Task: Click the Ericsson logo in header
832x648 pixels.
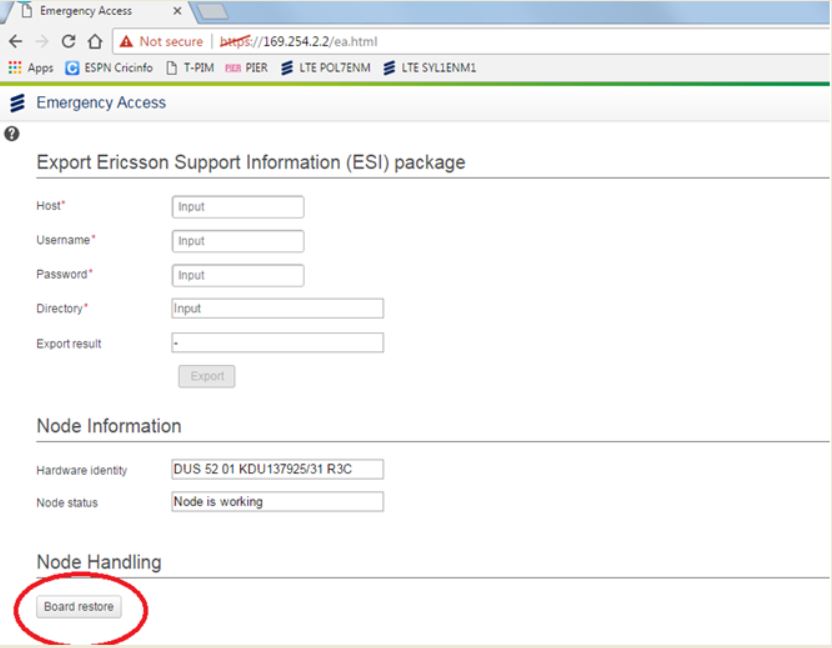Action: pyautogui.click(x=16, y=103)
